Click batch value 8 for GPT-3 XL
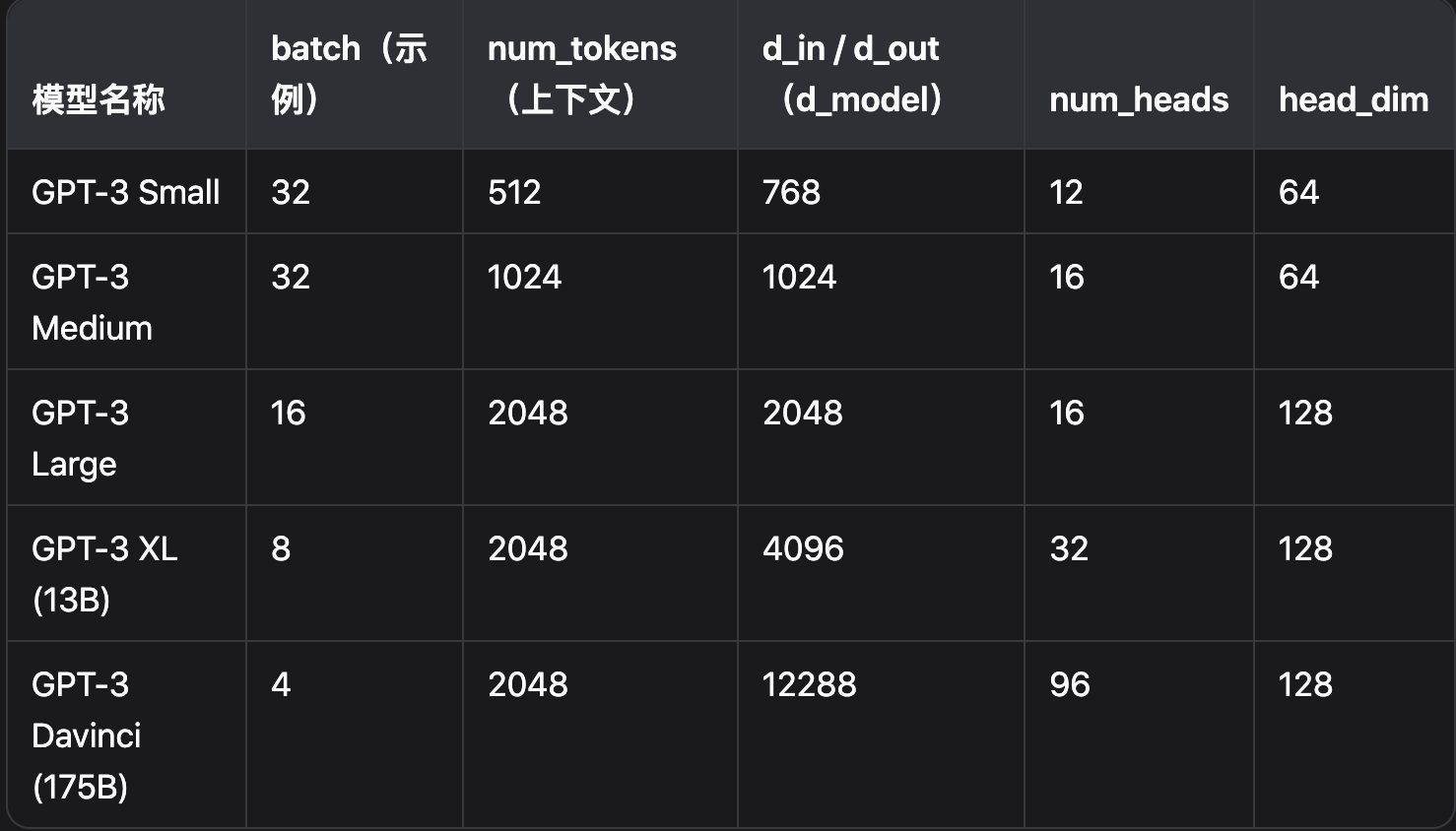The image size is (1456, 831). click(281, 548)
